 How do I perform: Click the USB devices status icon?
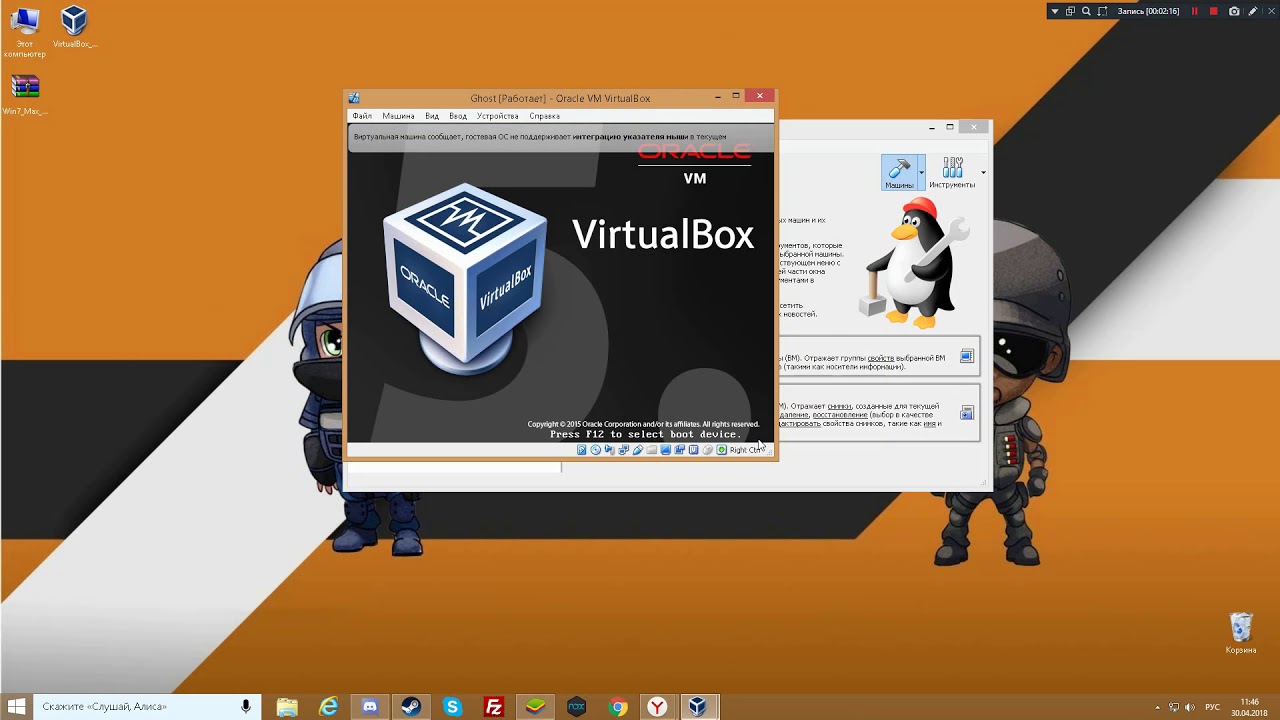(x=638, y=450)
